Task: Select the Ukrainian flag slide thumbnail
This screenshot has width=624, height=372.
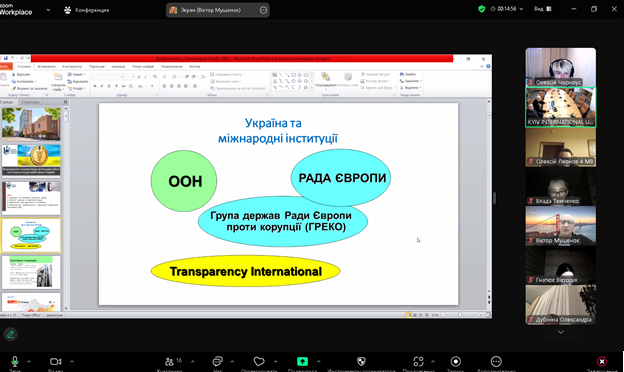Action: [31, 161]
